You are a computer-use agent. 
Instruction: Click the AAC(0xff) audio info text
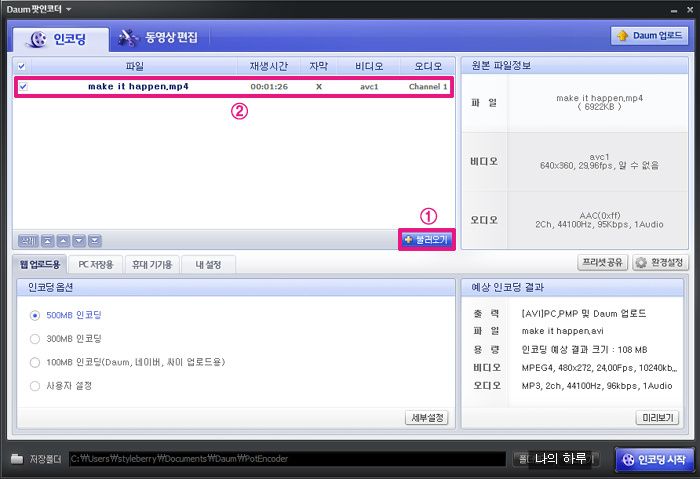click(x=600, y=215)
